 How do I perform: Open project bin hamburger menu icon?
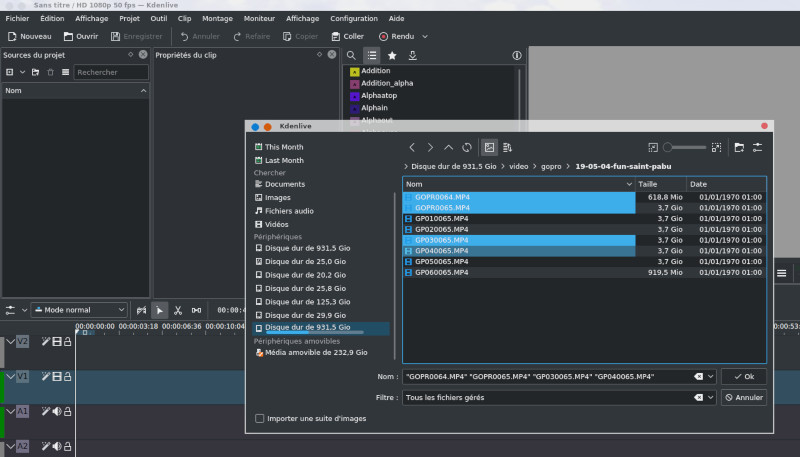tap(65, 72)
